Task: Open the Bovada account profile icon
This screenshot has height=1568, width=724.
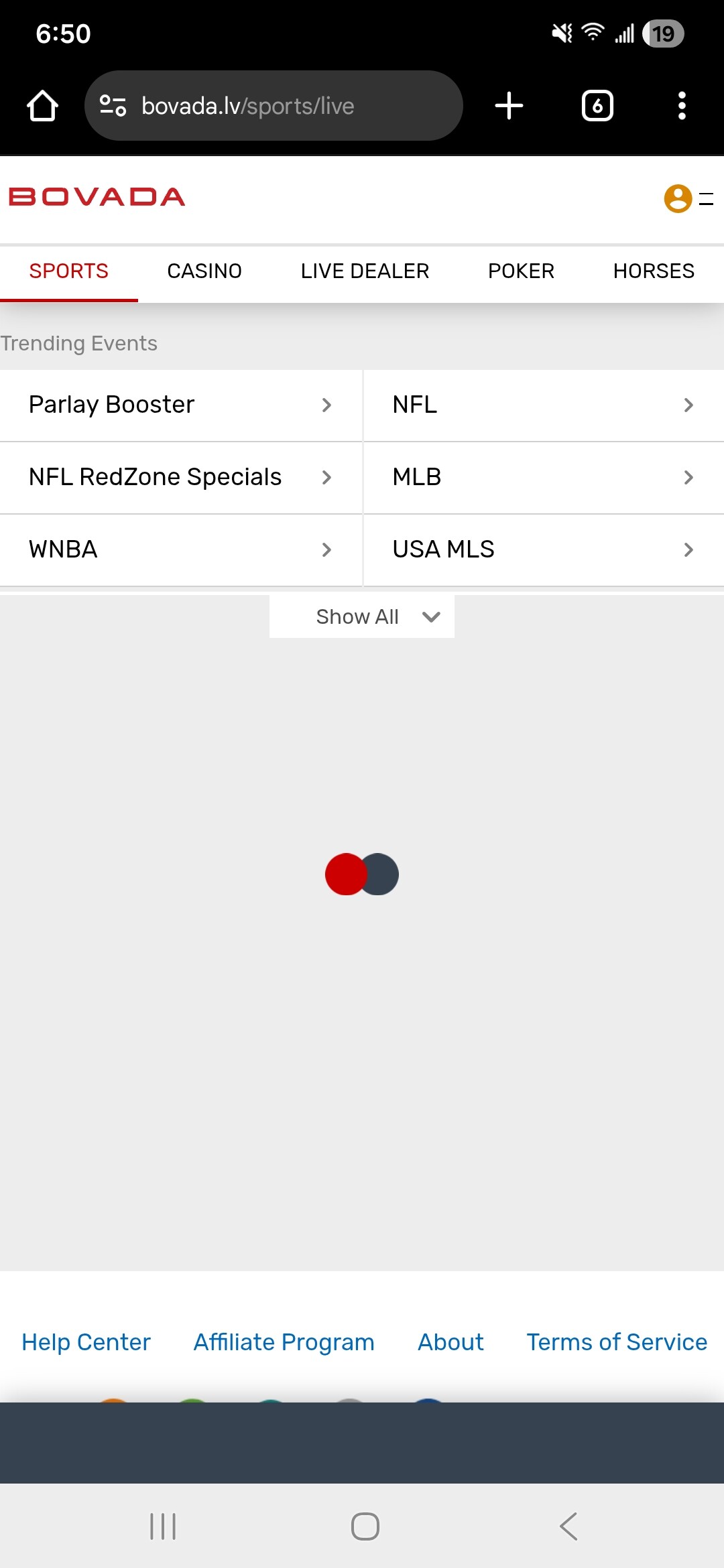Action: 678,198
